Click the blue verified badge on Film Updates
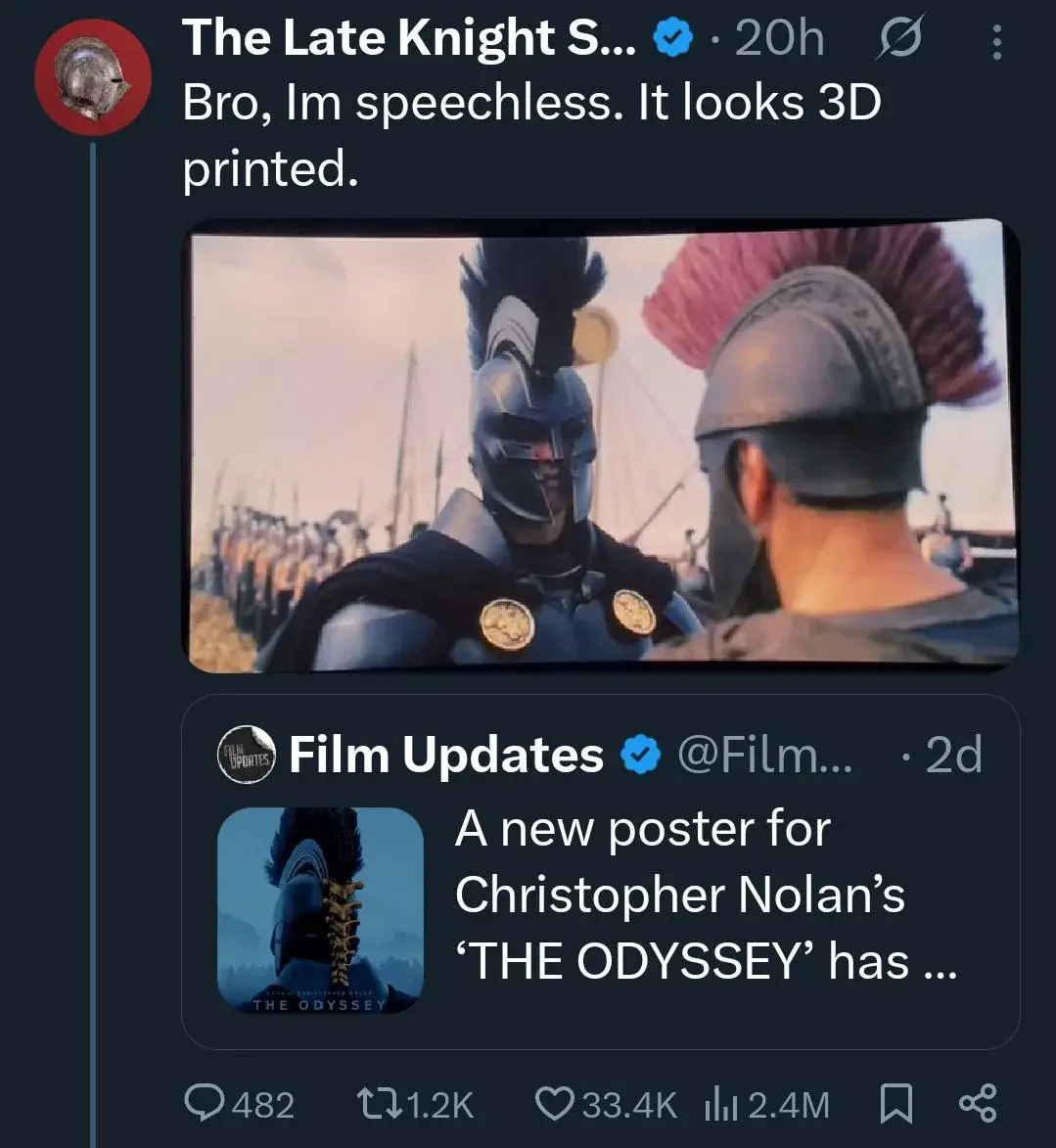The height and width of the screenshot is (1148, 1056). pyautogui.click(x=637, y=754)
